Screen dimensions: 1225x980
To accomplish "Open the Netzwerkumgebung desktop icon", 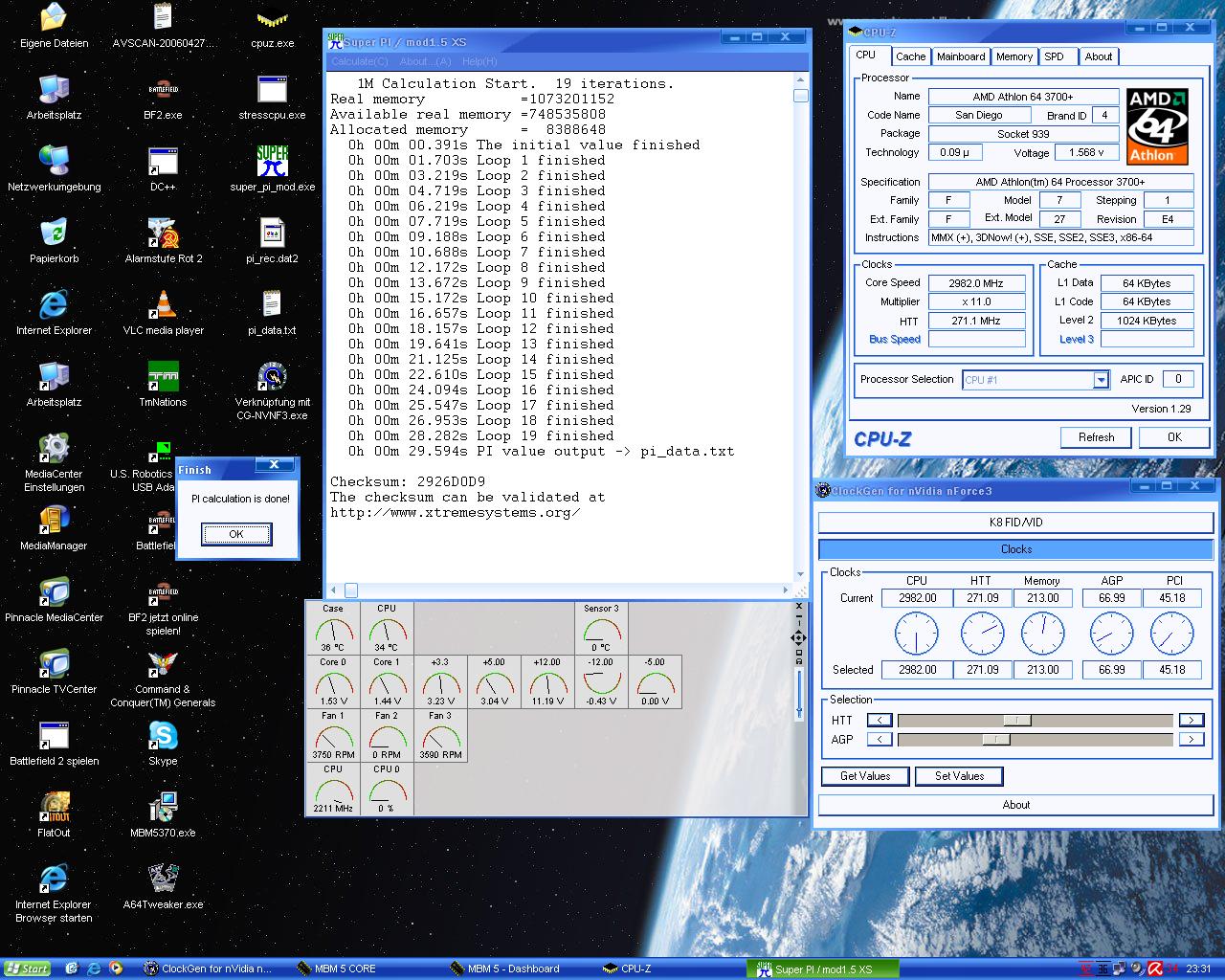I will point(54,170).
